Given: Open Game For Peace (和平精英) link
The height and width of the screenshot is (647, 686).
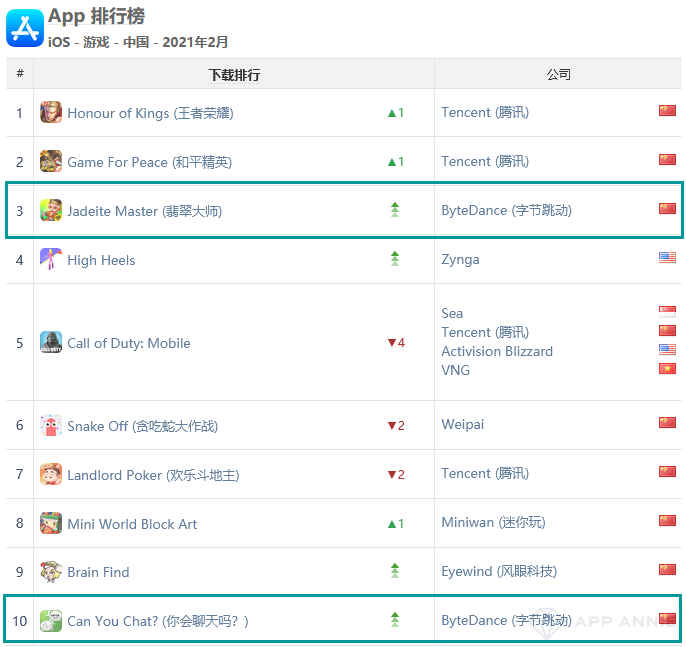Looking at the screenshot, I should [150, 162].
